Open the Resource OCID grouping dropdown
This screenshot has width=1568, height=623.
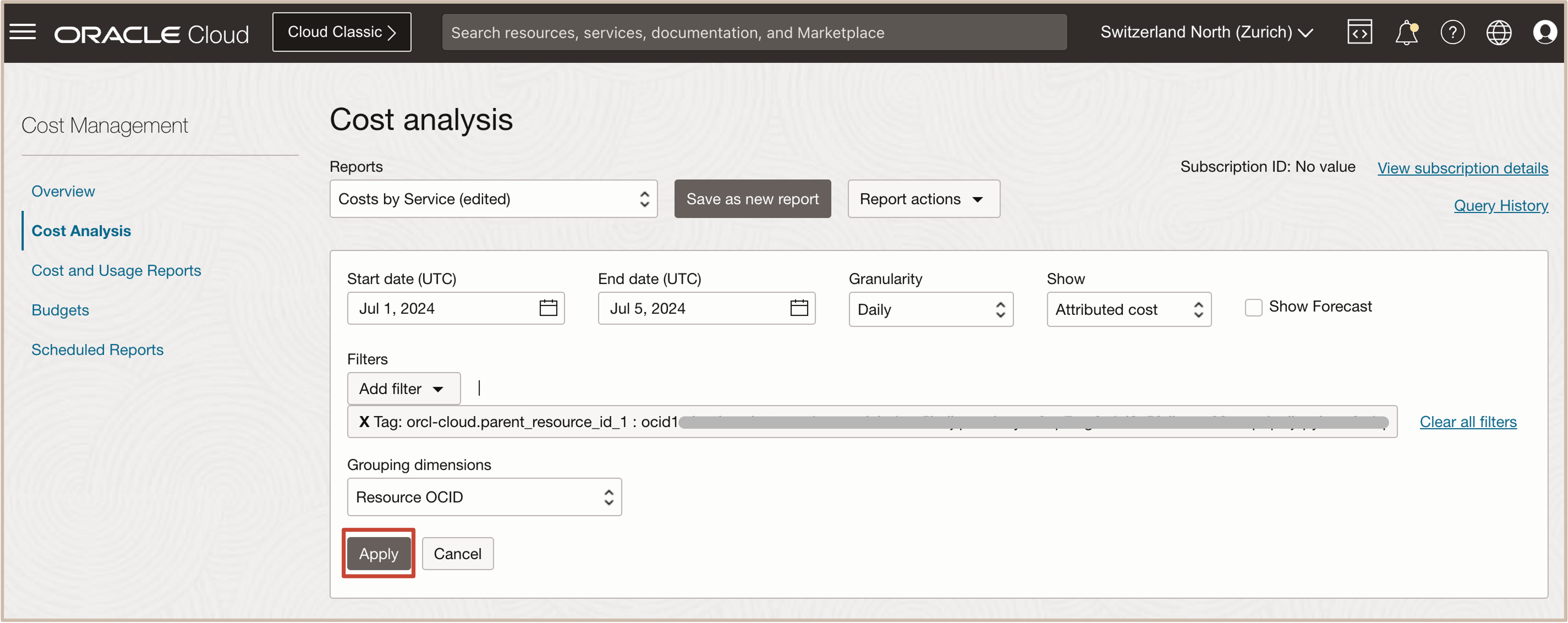click(484, 497)
